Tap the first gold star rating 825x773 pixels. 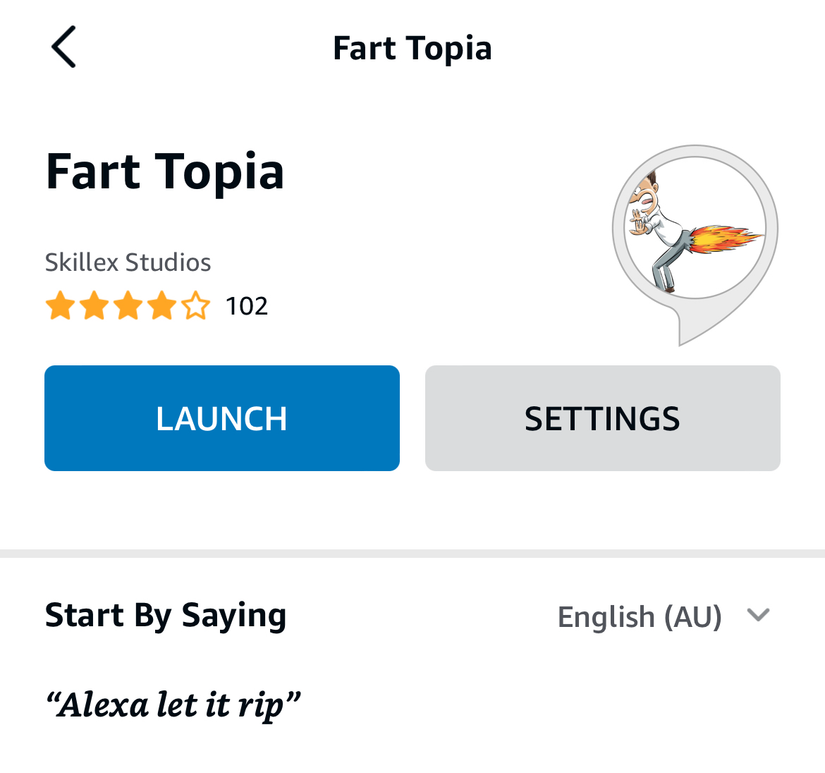click(58, 306)
